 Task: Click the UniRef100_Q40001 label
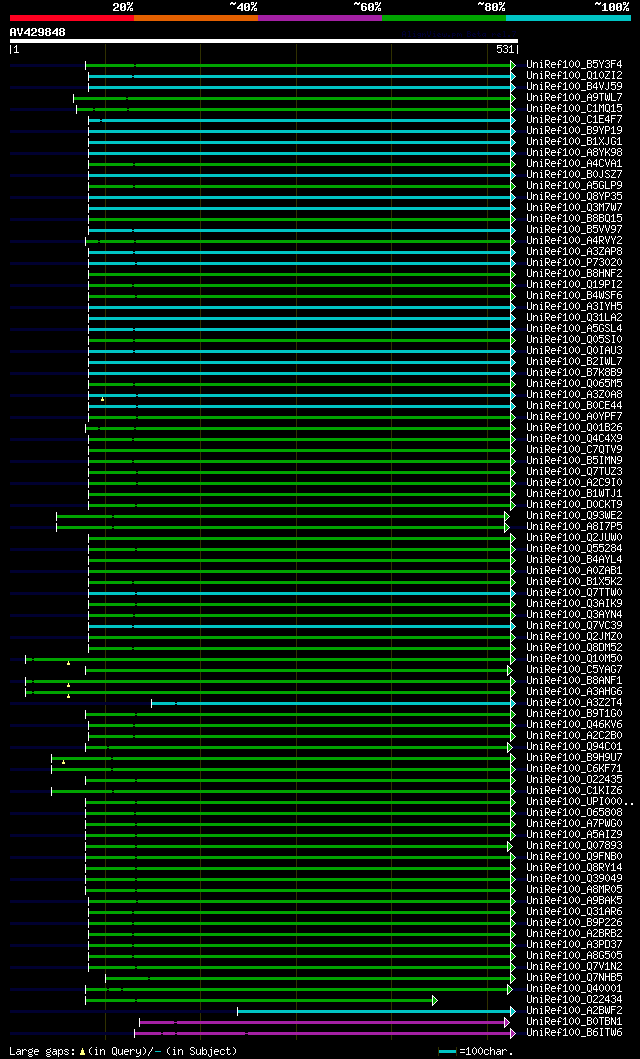click(x=575, y=989)
